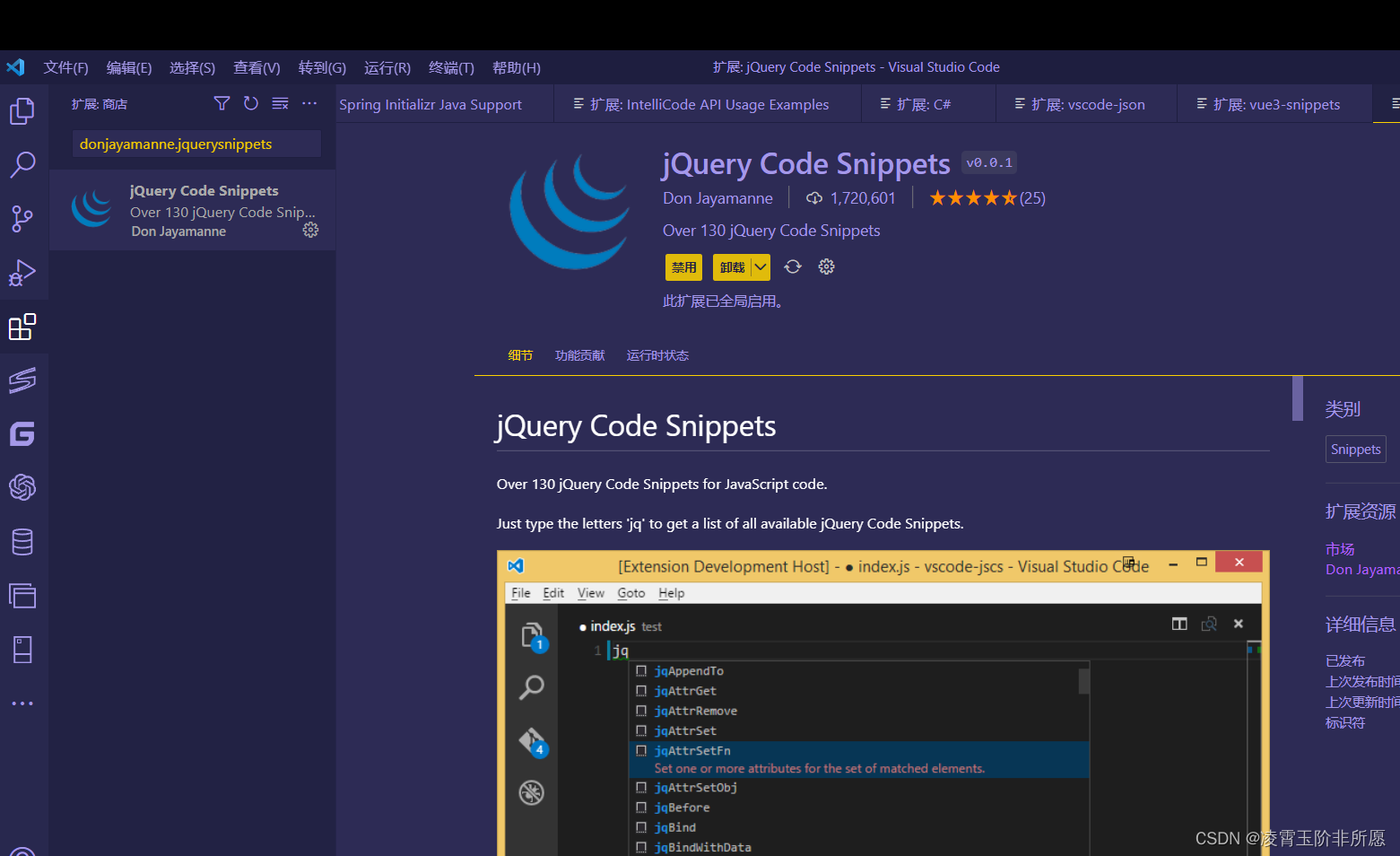Click the star rating (25) link
The image size is (1400, 856).
(x=987, y=198)
